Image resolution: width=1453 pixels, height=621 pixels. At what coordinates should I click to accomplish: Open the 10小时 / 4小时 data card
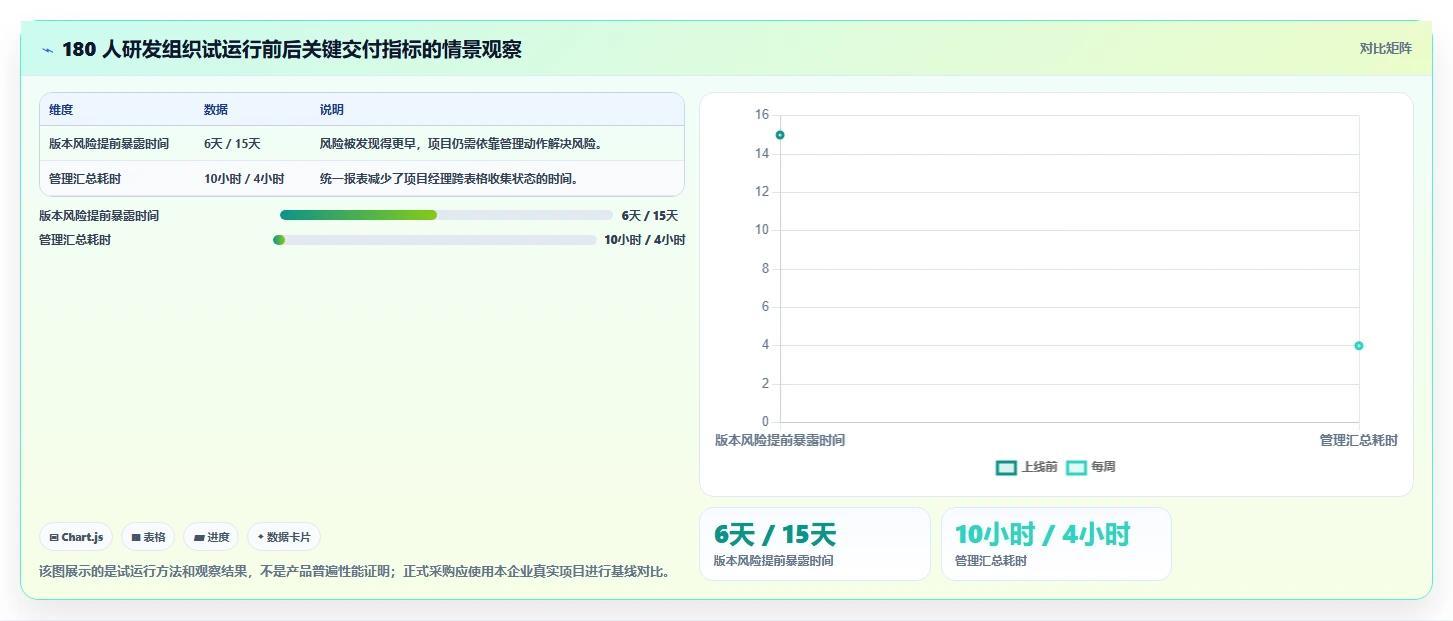(x=1056, y=544)
